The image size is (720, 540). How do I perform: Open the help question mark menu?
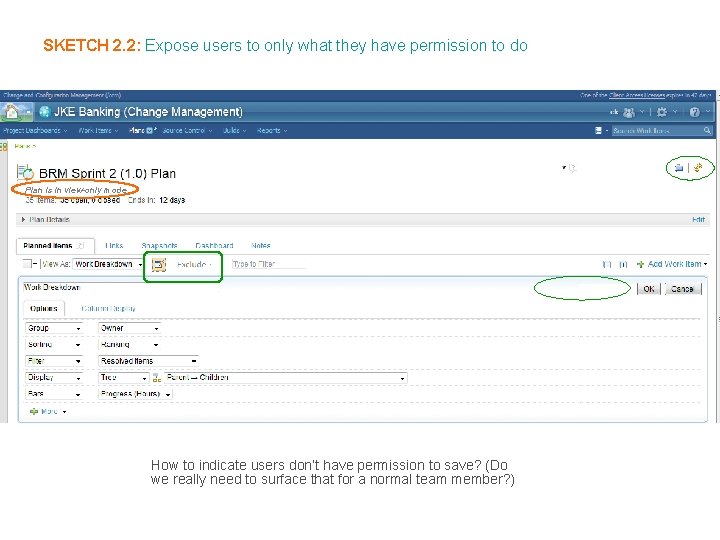694,112
